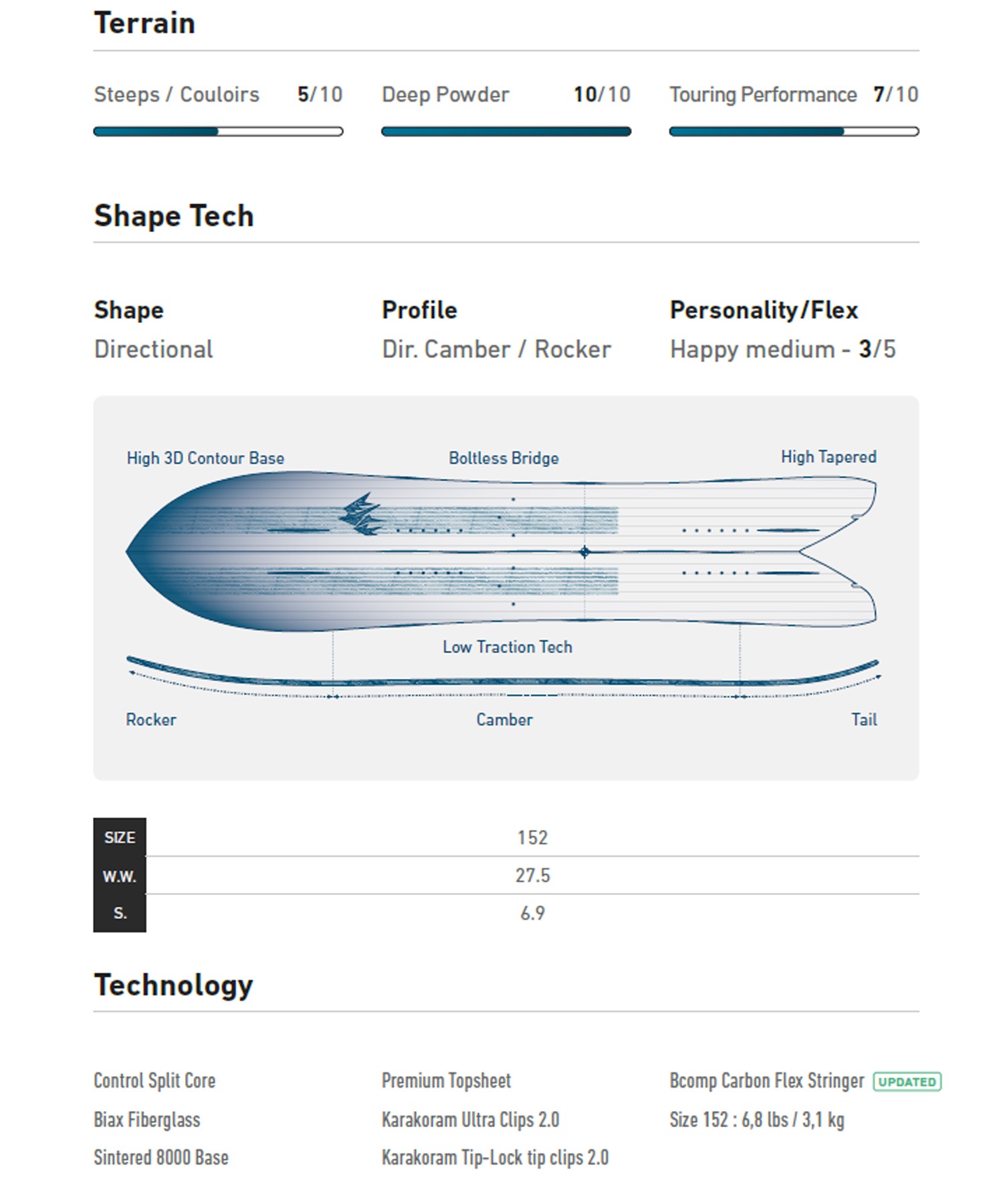Viewport: 1003px width, 1204px height.
Task: Click the green UPDATED badge
Action: [907, 1082]
